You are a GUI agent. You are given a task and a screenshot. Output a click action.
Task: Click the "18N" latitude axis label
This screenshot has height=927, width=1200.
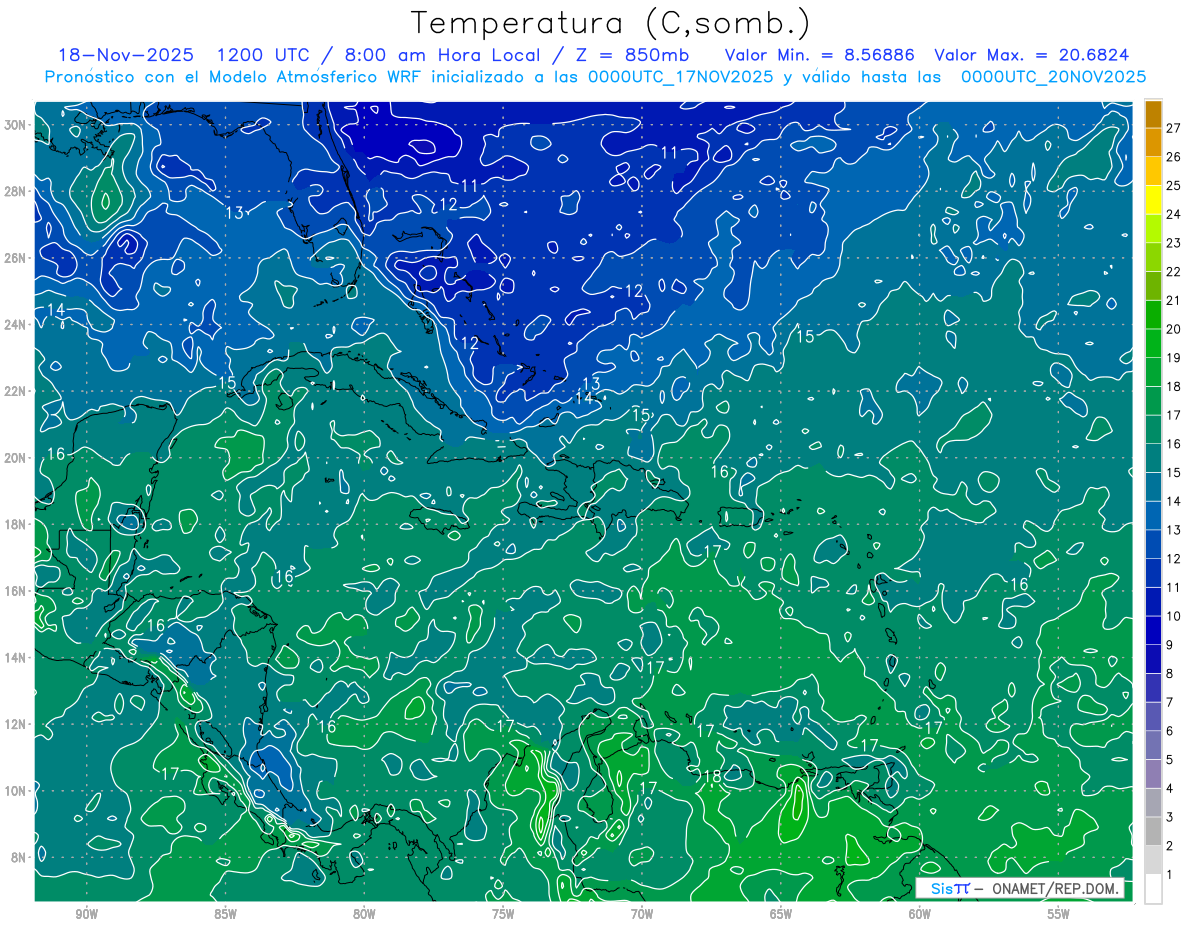click(16, 524)
